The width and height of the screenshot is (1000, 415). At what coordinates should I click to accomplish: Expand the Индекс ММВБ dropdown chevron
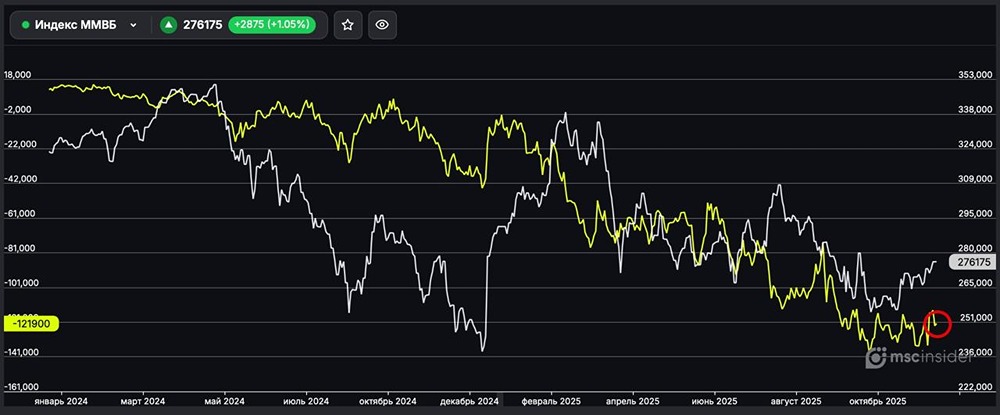[133, 25]
